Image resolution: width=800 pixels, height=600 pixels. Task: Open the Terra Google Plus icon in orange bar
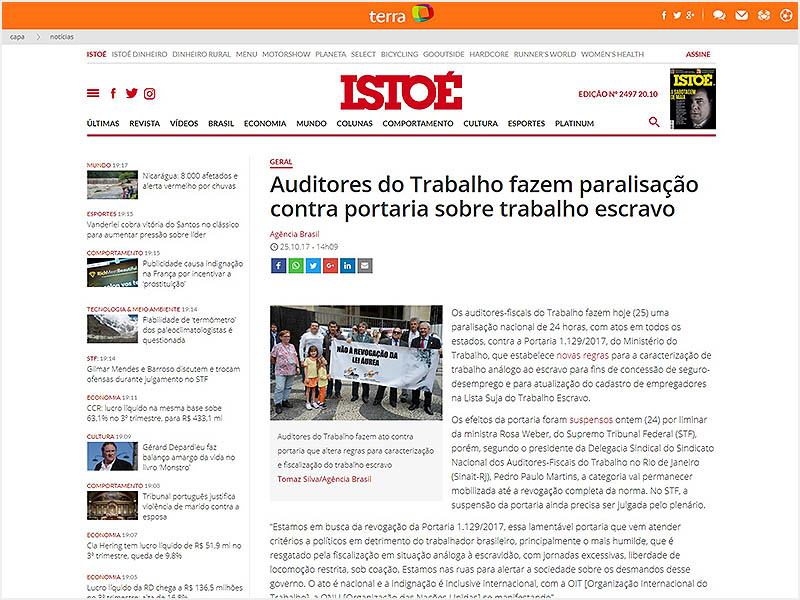[690, 15]
